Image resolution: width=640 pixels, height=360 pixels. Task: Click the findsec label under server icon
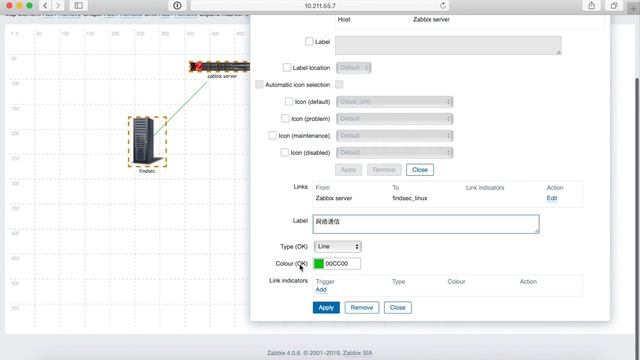click(x=147, y=171)
